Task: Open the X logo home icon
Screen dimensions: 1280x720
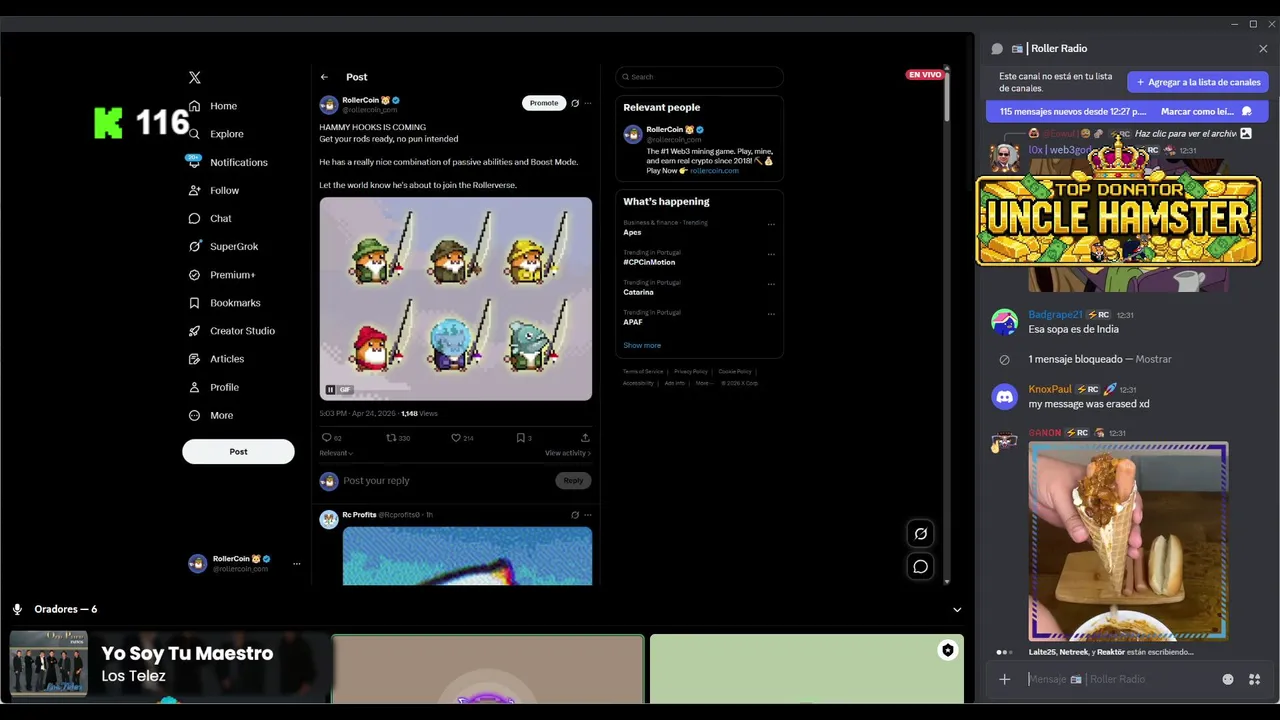Action: tap(195, 77)
